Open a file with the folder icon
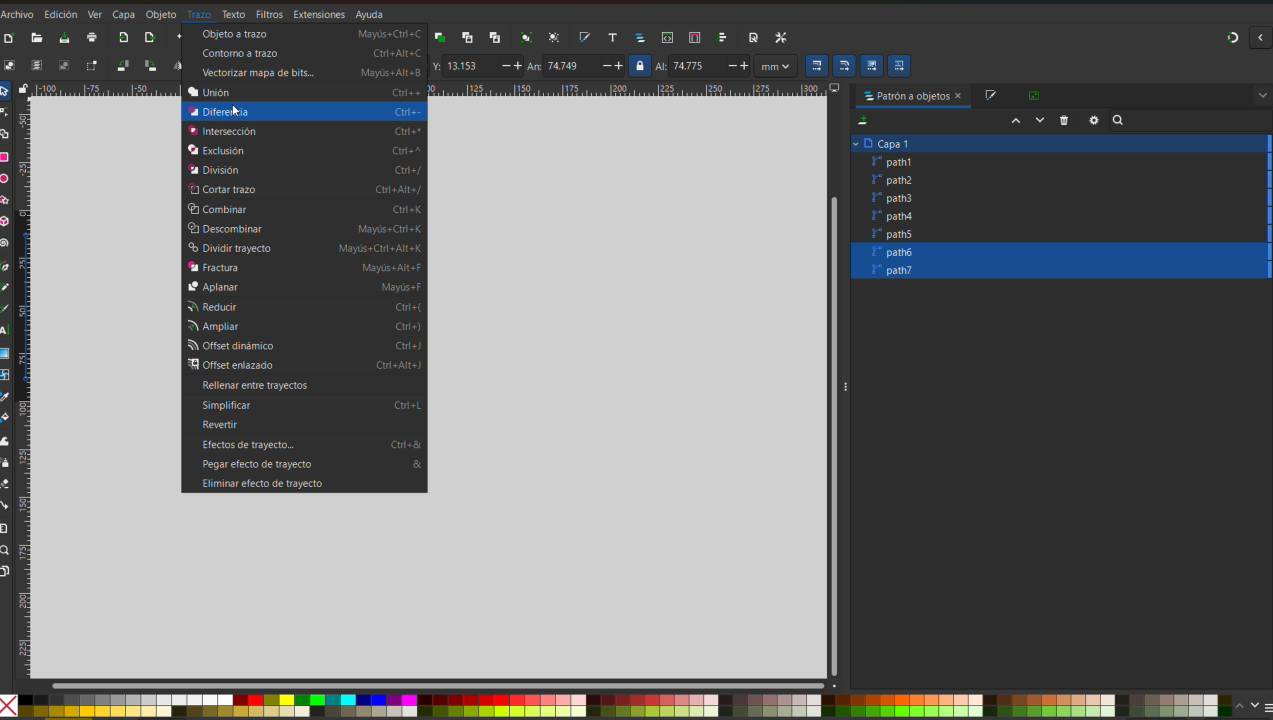This screenshot has width=1273, height=720. pos(36,38)
